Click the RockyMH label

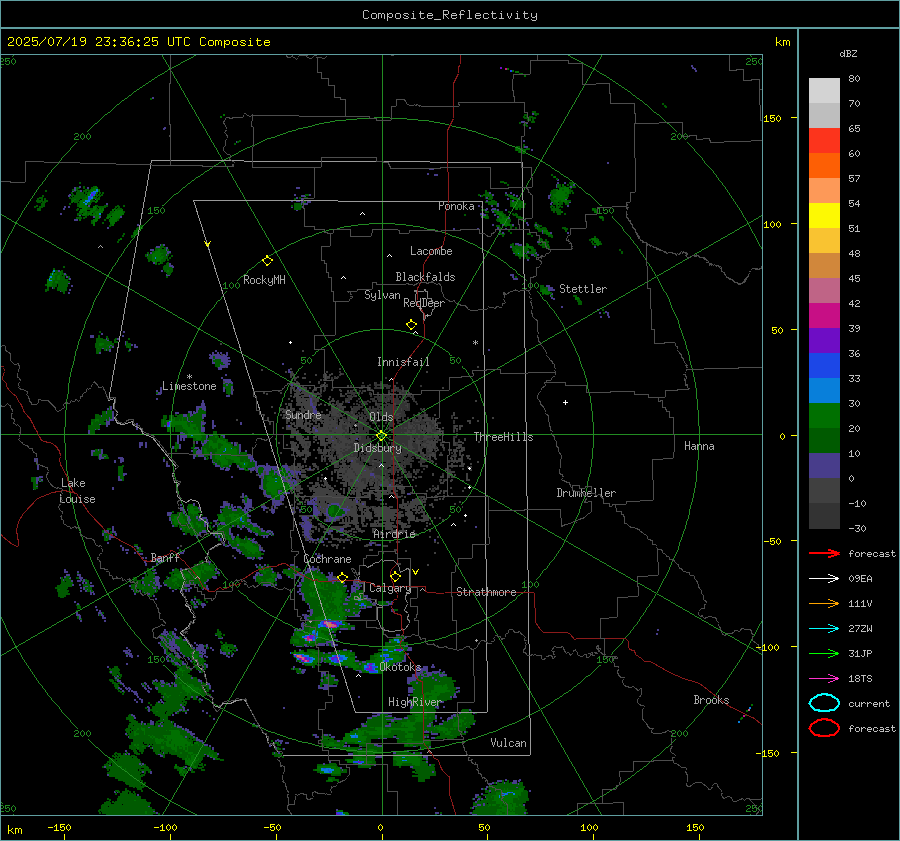(x=264, y=280)
